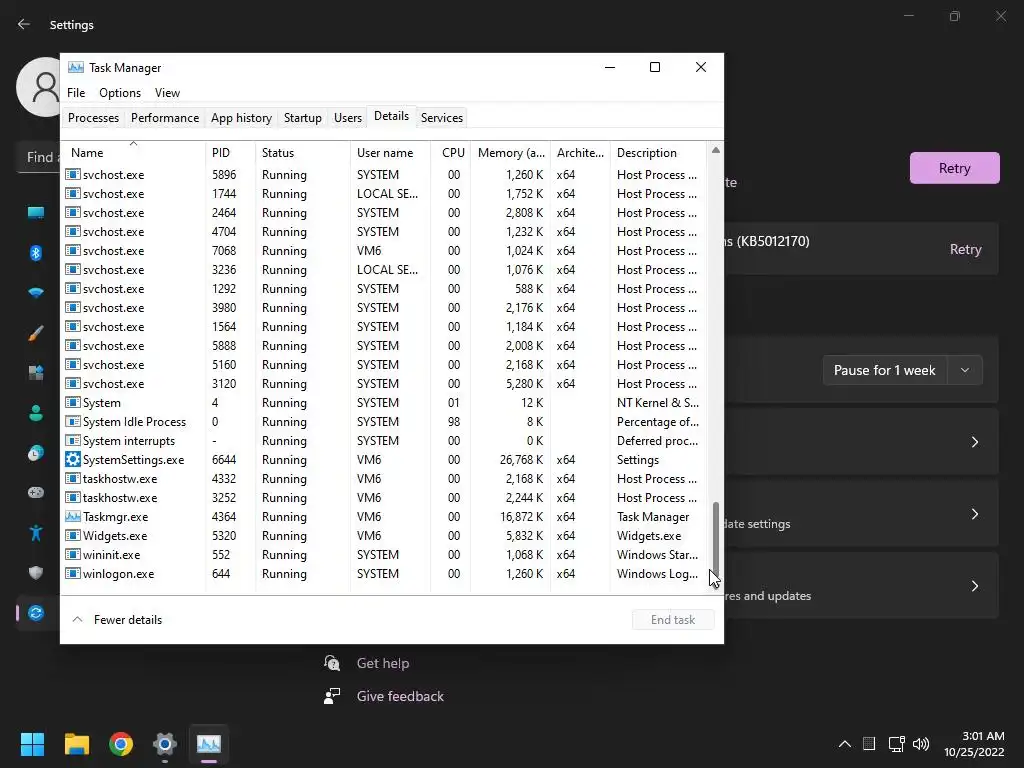The width and height of the screenshot is (1024, 768).
Task: Sort by the Name column header
Action: 133,153
